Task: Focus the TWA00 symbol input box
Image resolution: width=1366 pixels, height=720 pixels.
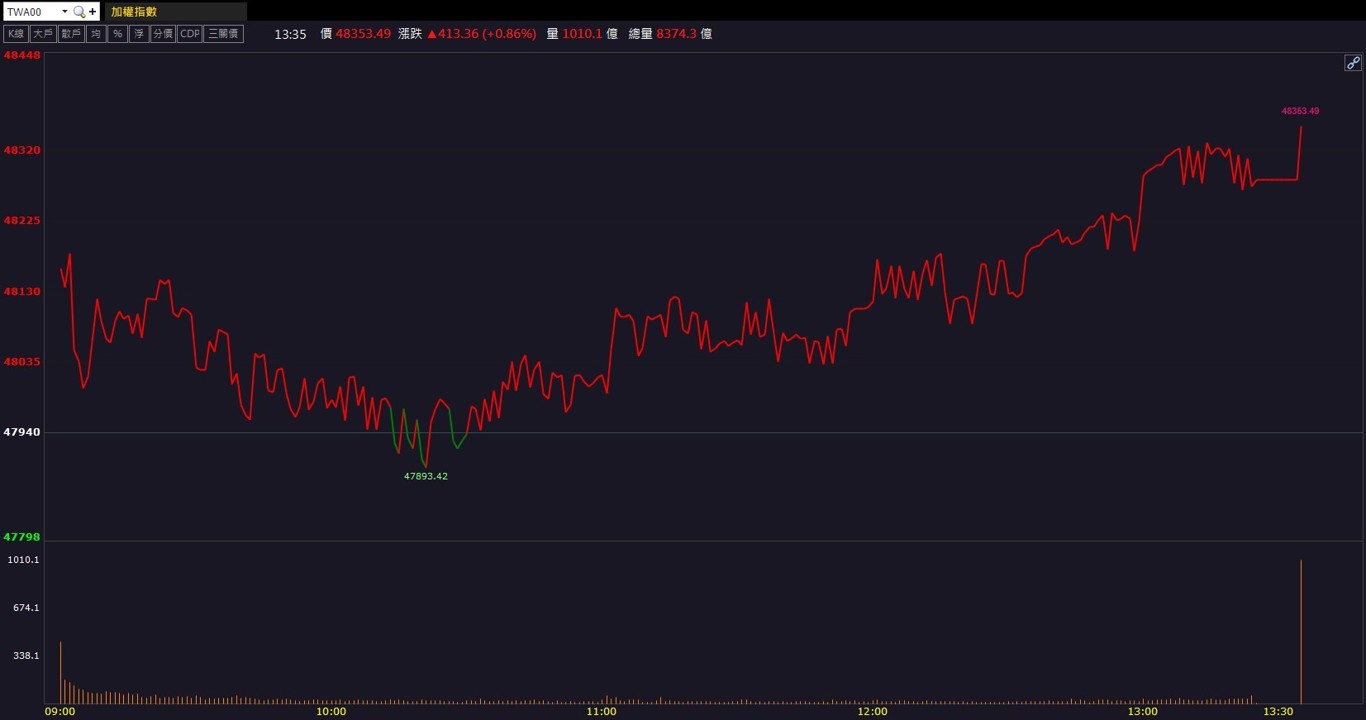Action: 31,12
